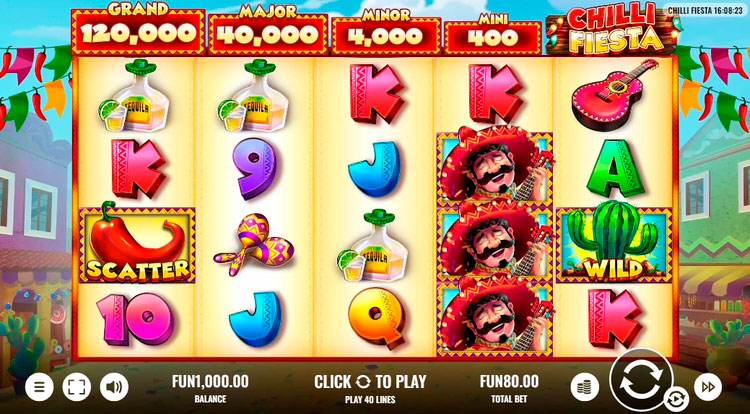Screen dimensions: 750x414
Task: Open the FUN80.00 total bet display
Action: click(x=509, y=387)
